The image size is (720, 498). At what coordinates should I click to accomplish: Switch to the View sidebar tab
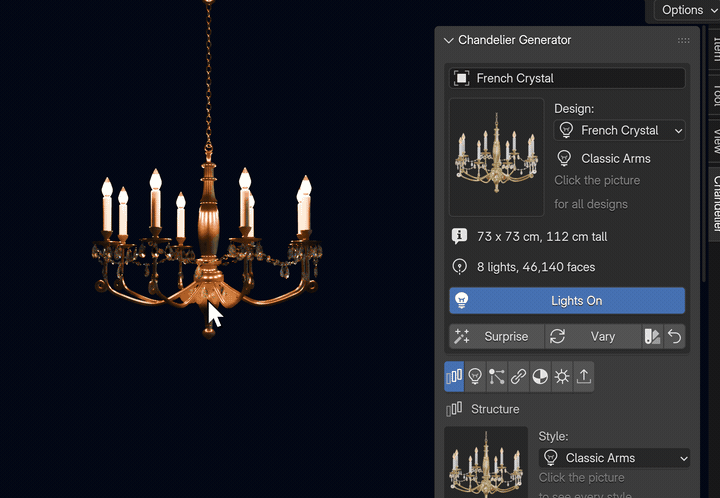click(x=716, y=141)
